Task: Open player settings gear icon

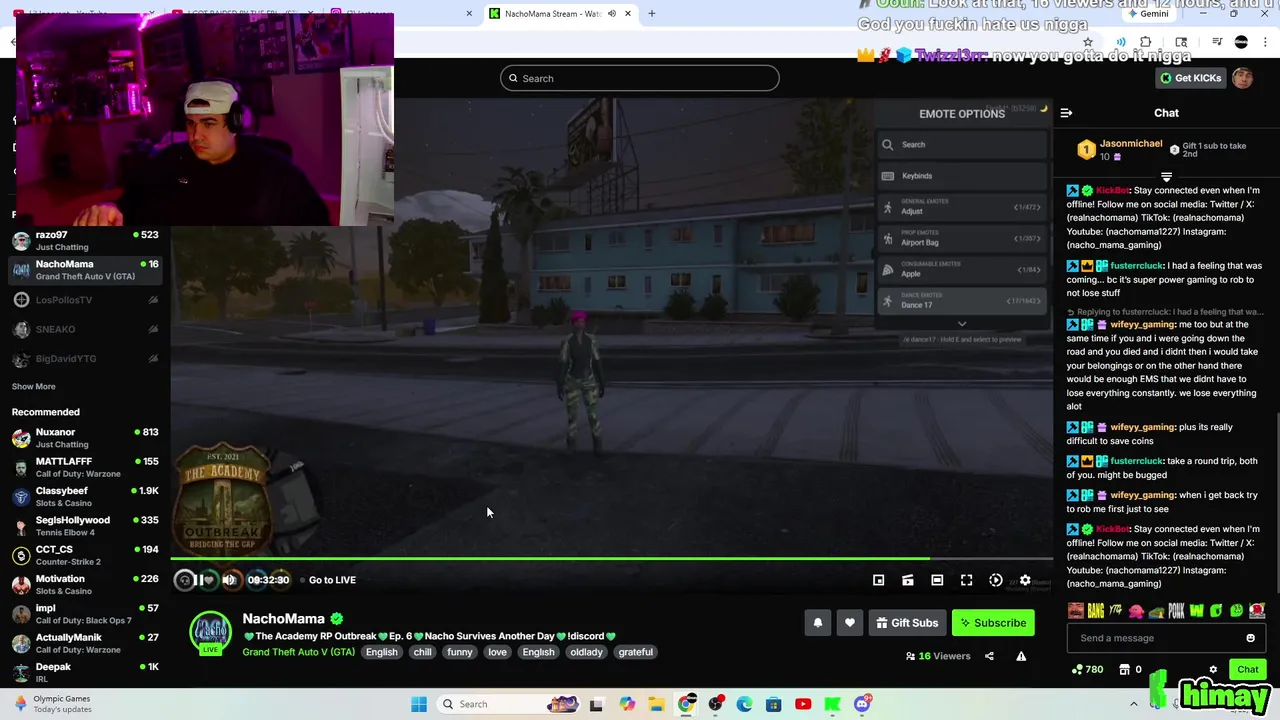Action: tap(1025, 580)
